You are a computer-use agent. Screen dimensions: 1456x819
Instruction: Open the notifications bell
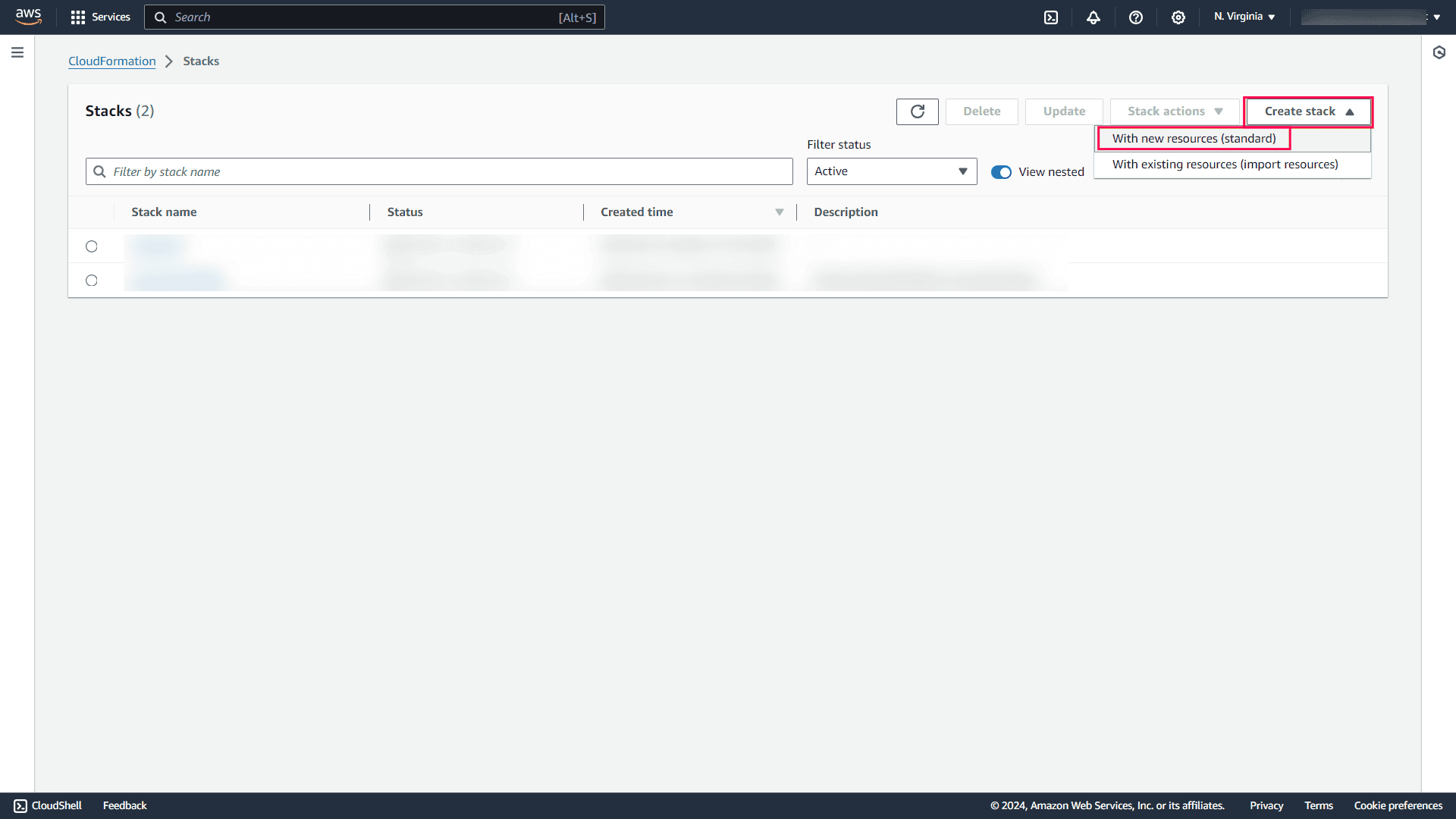click(x=1094, y=17)
